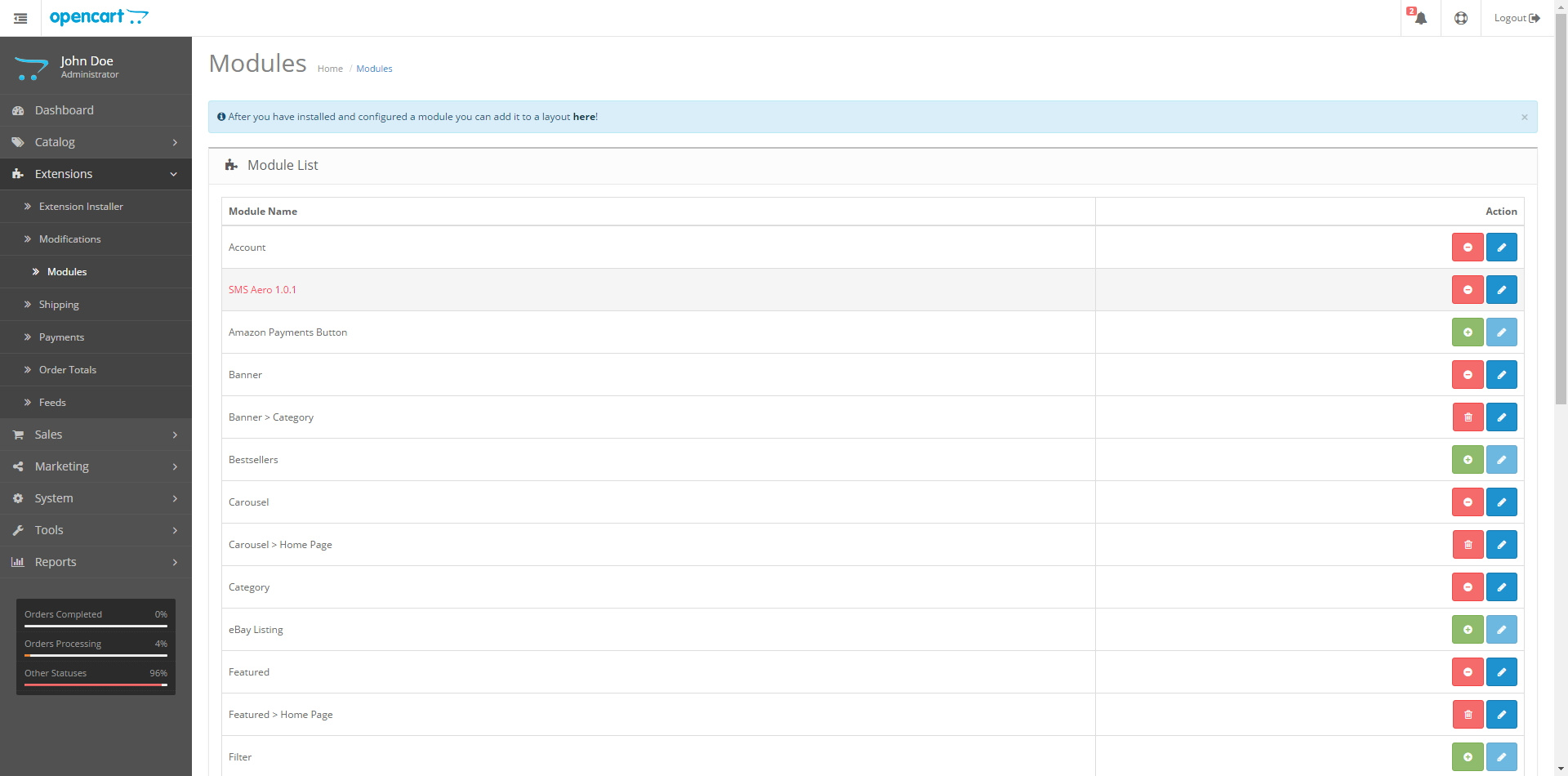
Task: Go to Payments in Extensions submenu
Action: [x=61, y=337]
